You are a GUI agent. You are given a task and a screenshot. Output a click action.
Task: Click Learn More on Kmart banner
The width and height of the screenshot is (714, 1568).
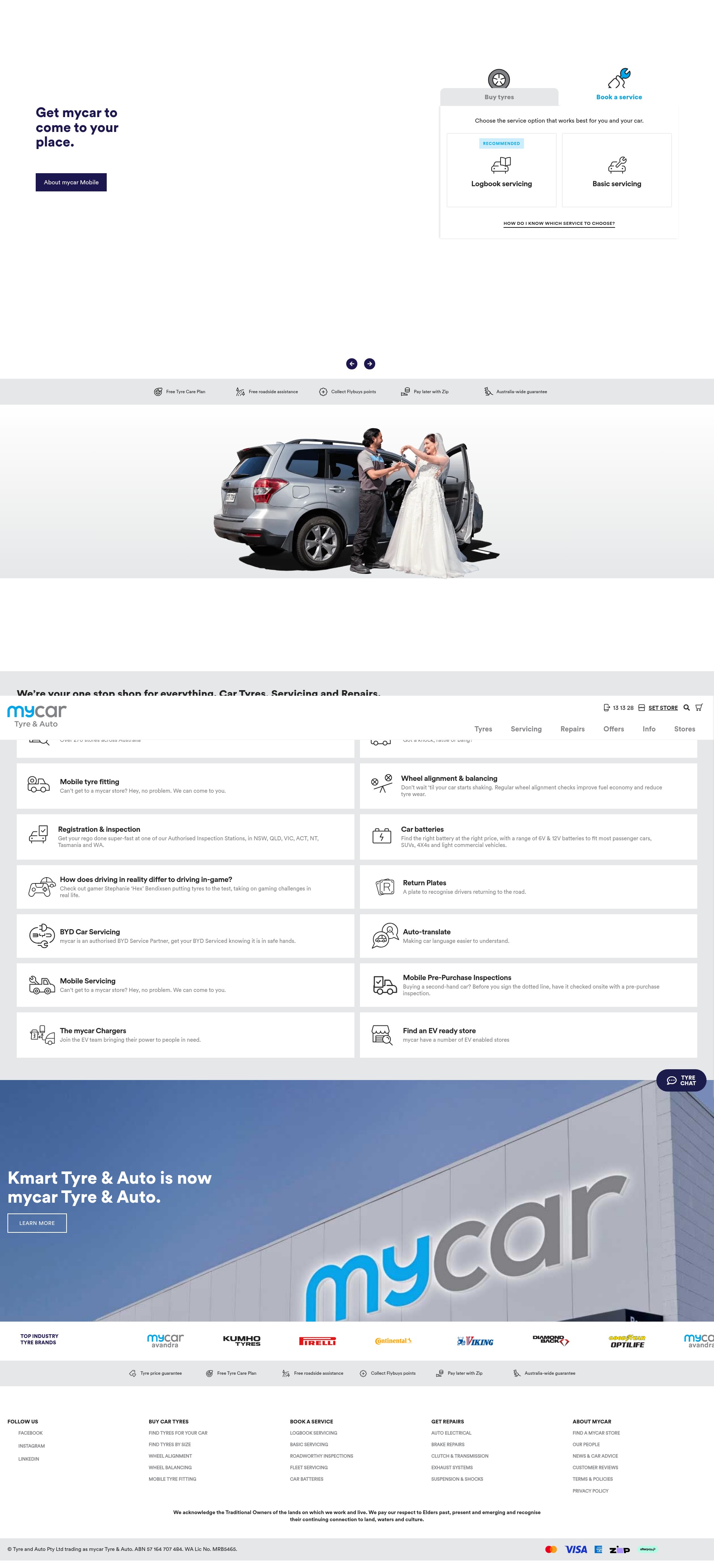pyautogui.click(x=37, y=1223)
